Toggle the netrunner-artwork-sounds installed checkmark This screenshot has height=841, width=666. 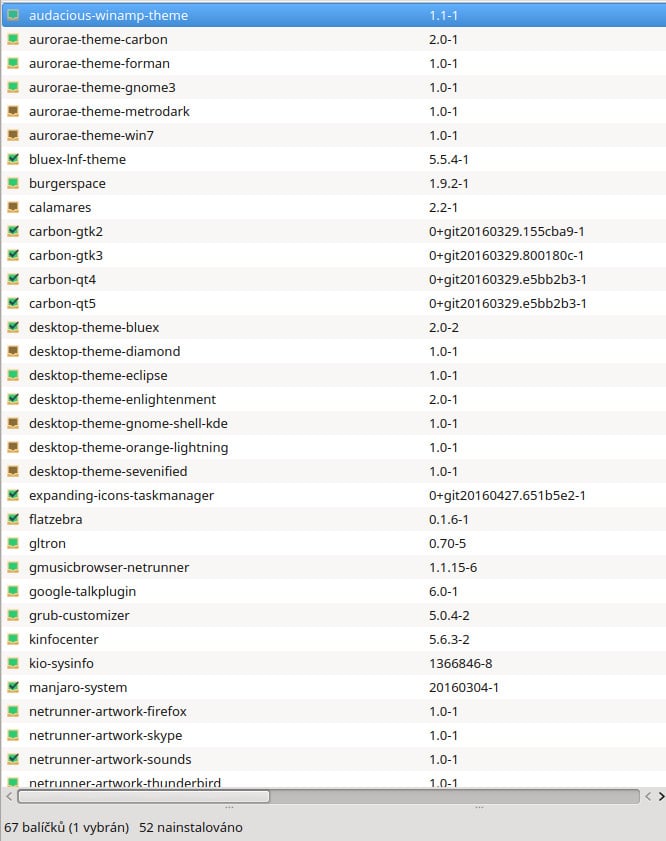(x=13, y=759)
